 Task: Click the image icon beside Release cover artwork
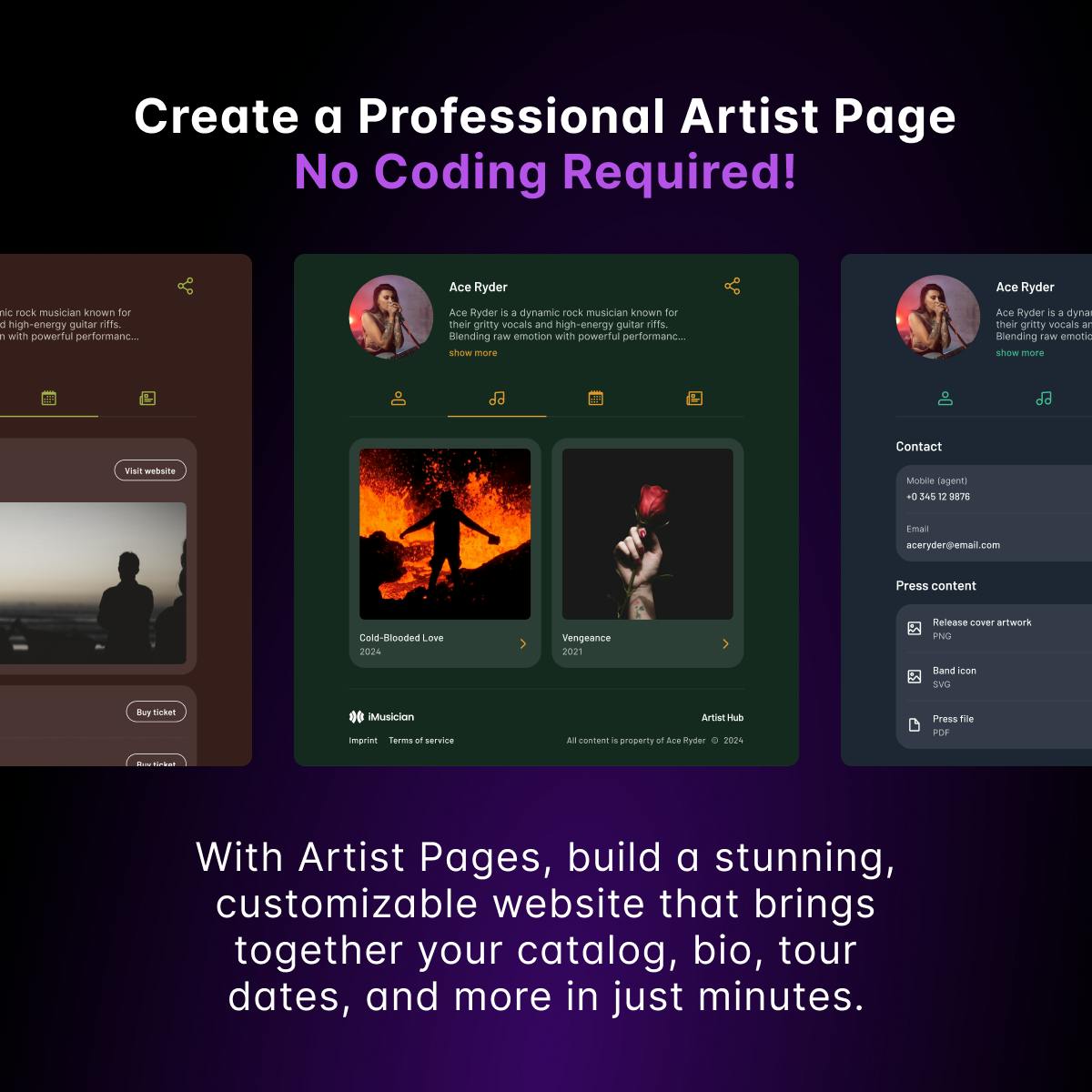point(915,628)
